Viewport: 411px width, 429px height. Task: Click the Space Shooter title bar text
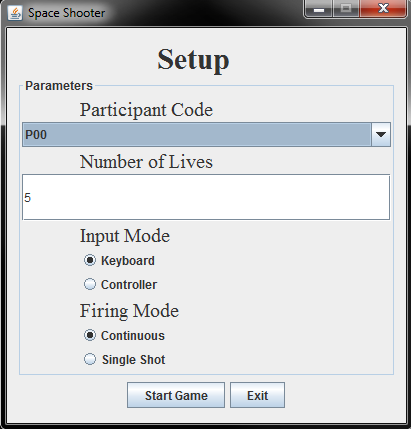67,13
